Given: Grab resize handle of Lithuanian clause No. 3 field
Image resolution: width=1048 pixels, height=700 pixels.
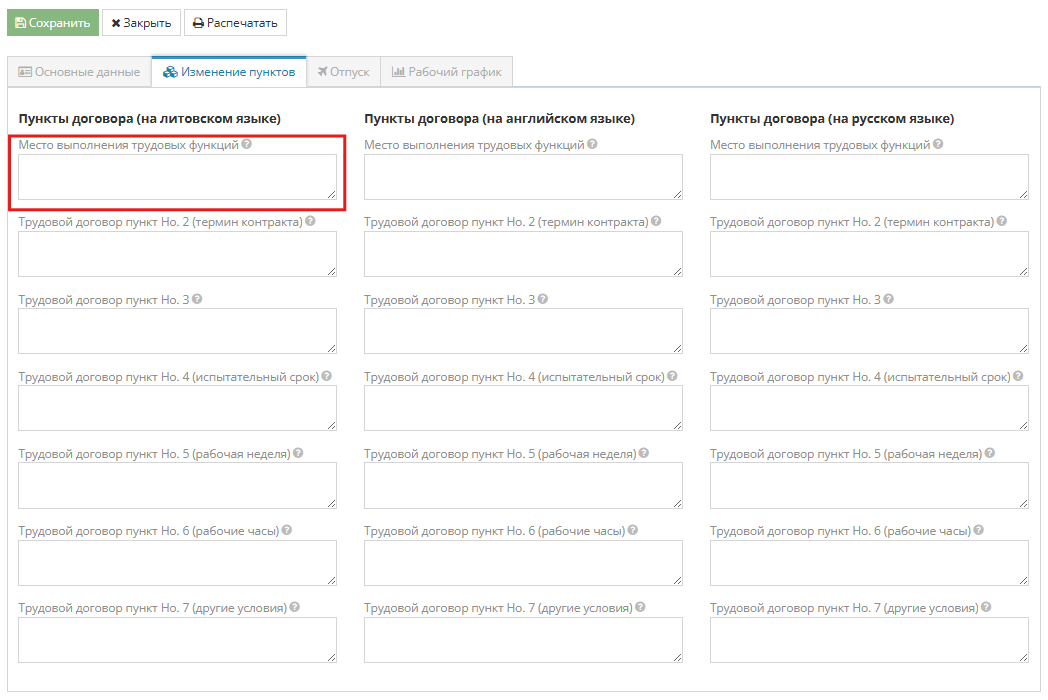Looking at the screenshot, I should click(331, 347).
